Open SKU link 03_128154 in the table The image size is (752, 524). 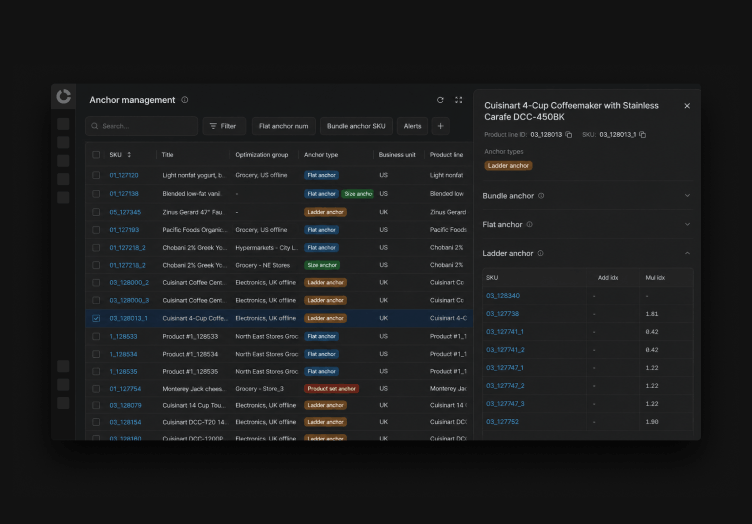click(125, 422)
